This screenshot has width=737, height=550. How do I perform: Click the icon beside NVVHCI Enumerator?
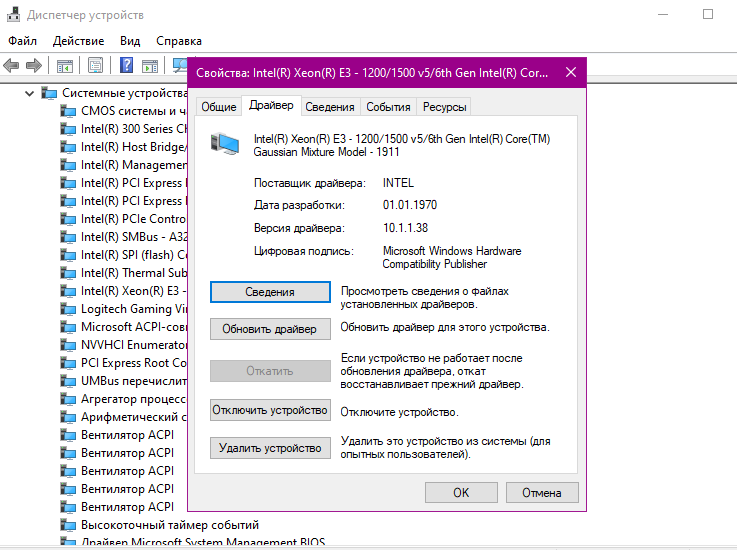click(68, 346)
